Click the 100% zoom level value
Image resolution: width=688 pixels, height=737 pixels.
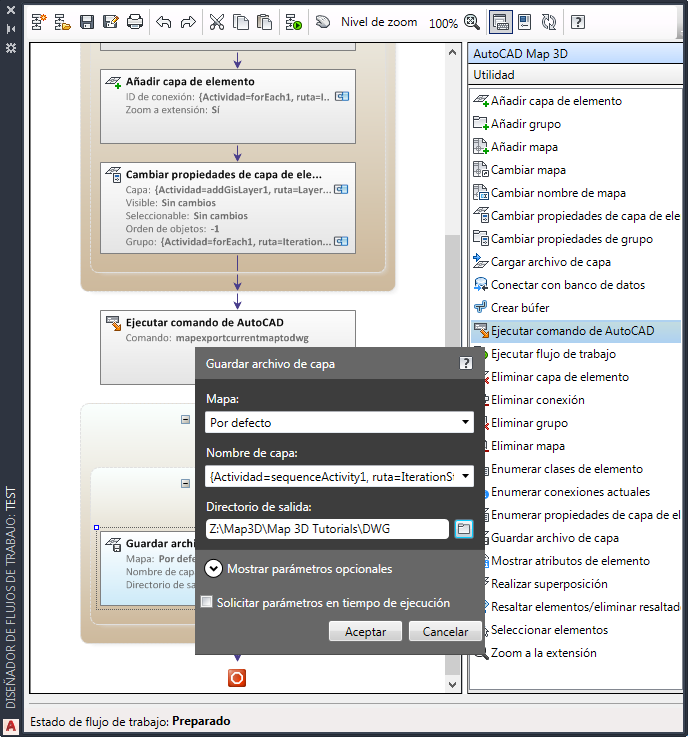pos(443,23)
